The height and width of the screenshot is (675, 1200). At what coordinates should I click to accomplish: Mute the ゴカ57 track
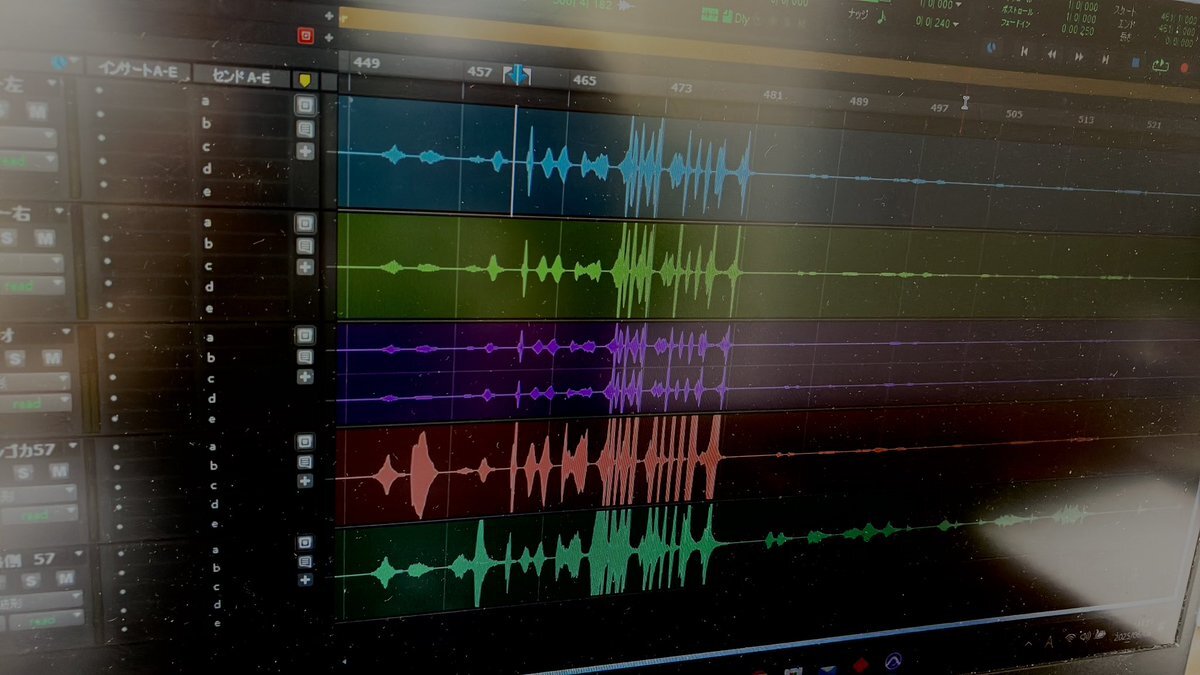click(x=57, y=470)
